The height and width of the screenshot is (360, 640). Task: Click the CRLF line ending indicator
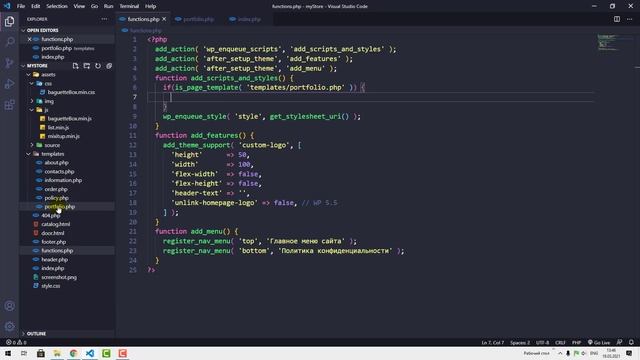tap(560, 342)
